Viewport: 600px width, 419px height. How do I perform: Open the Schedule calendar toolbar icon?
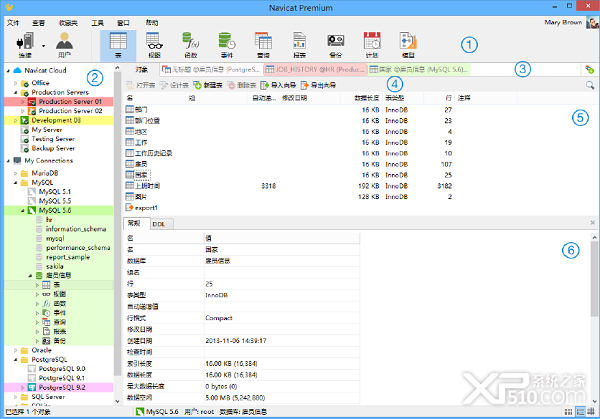coord(372,45)
